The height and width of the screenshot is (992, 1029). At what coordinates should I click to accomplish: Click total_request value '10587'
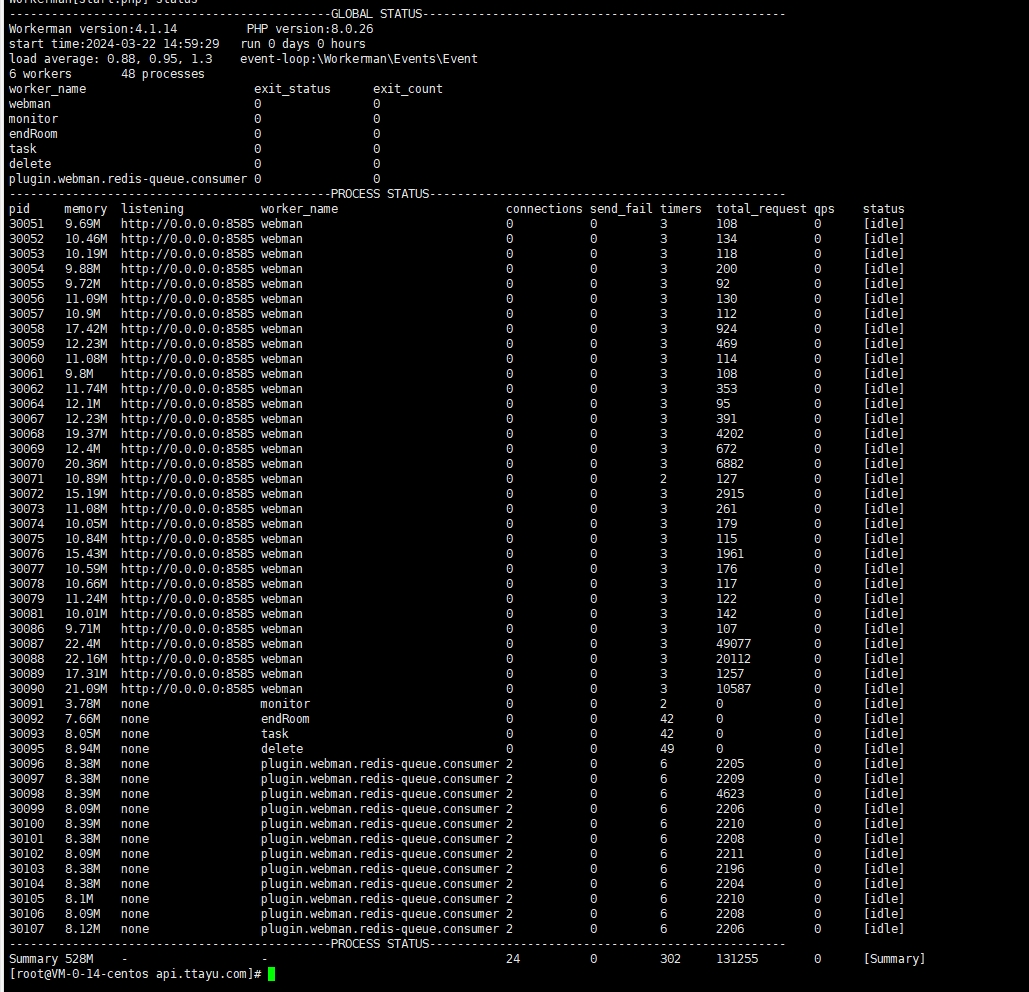(734, 689)
